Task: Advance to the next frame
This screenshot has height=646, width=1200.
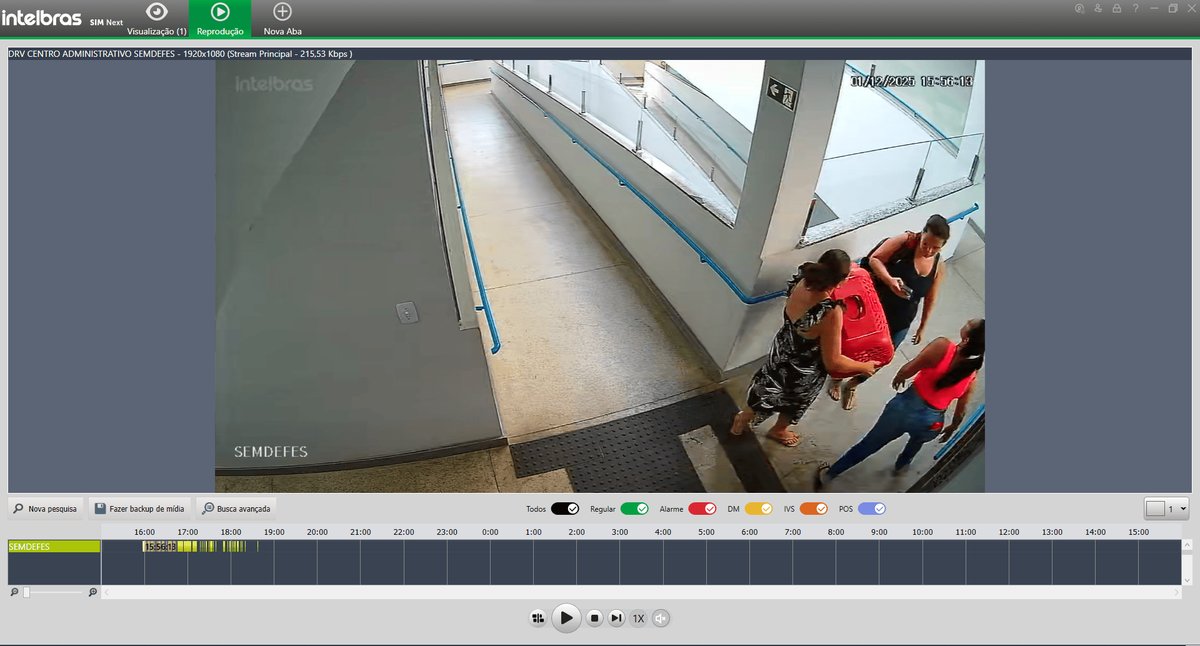Action: (617, 618)
